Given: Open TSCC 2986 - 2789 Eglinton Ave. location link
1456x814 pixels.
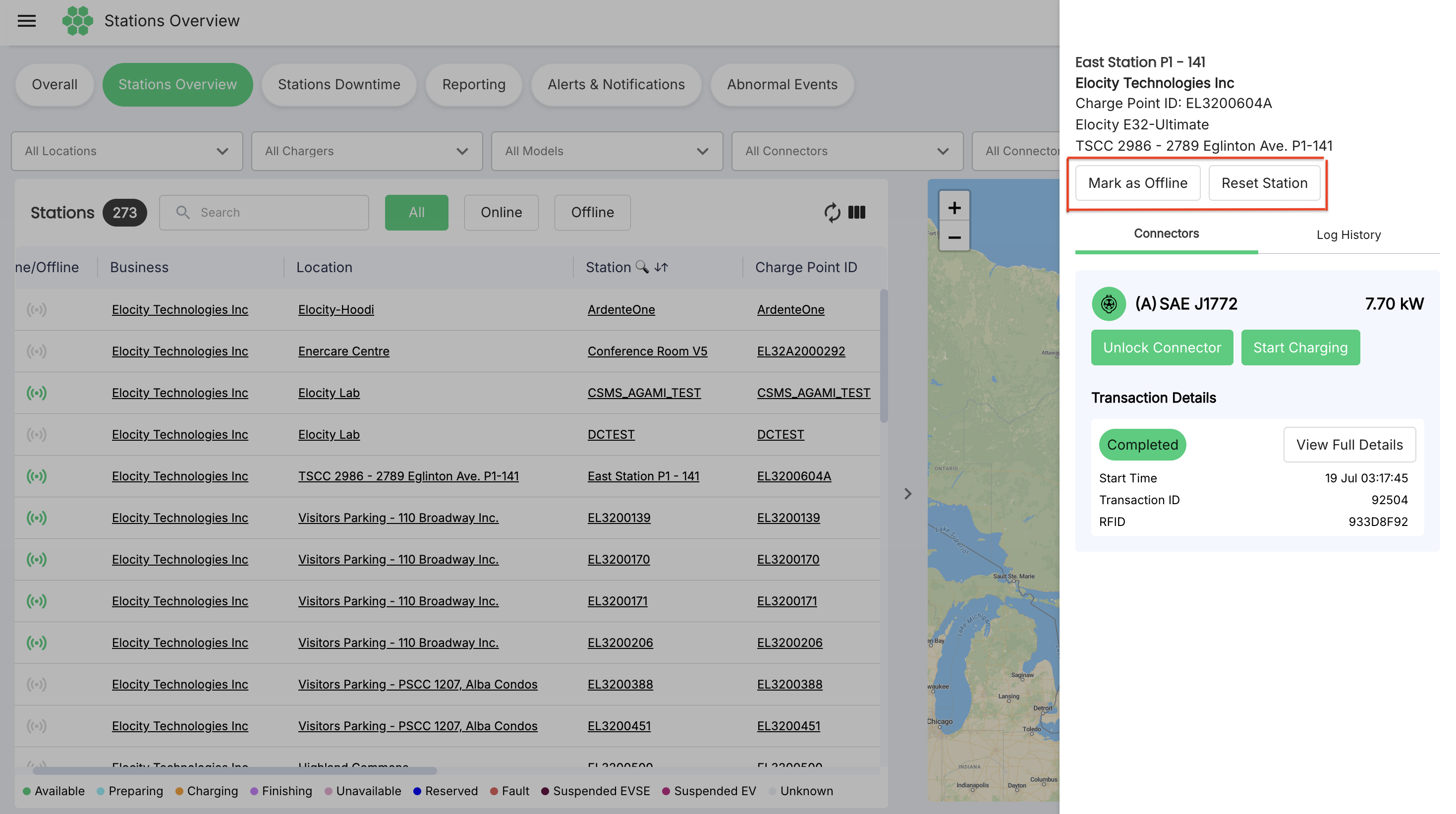Looking at the screenshot, I should pyautogui.click(x=409, y=476).
